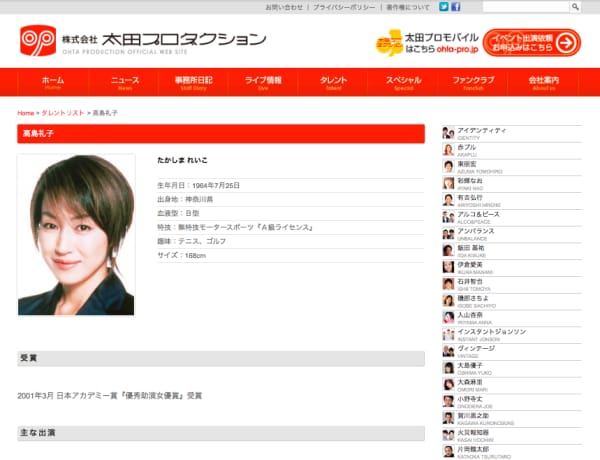The image size is (600, 460).
Task: Click the 太田プロモバイル banner
Action: pos(427,43)
